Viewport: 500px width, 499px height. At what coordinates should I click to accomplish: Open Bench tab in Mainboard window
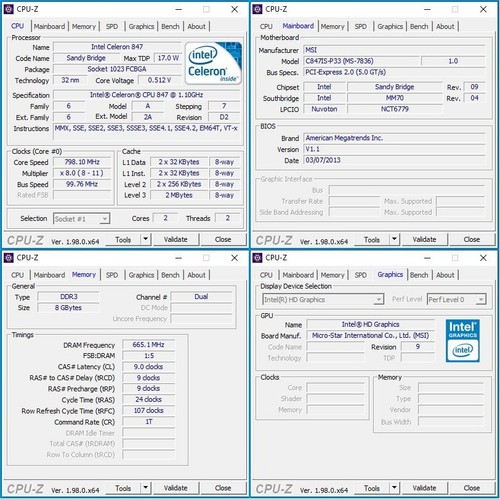(x=419, y=26)
